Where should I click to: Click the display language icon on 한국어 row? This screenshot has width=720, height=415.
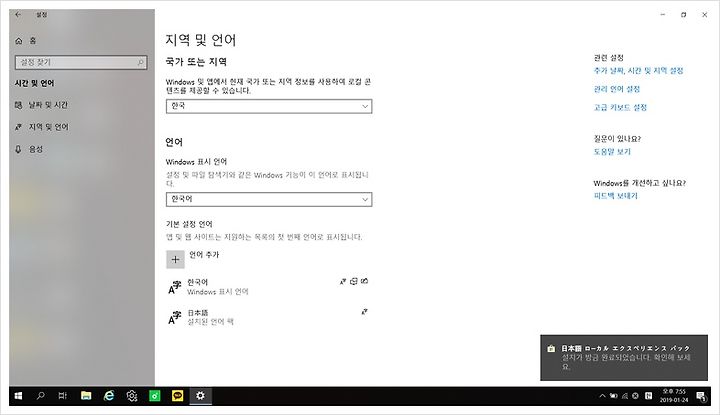click(343, 281)
